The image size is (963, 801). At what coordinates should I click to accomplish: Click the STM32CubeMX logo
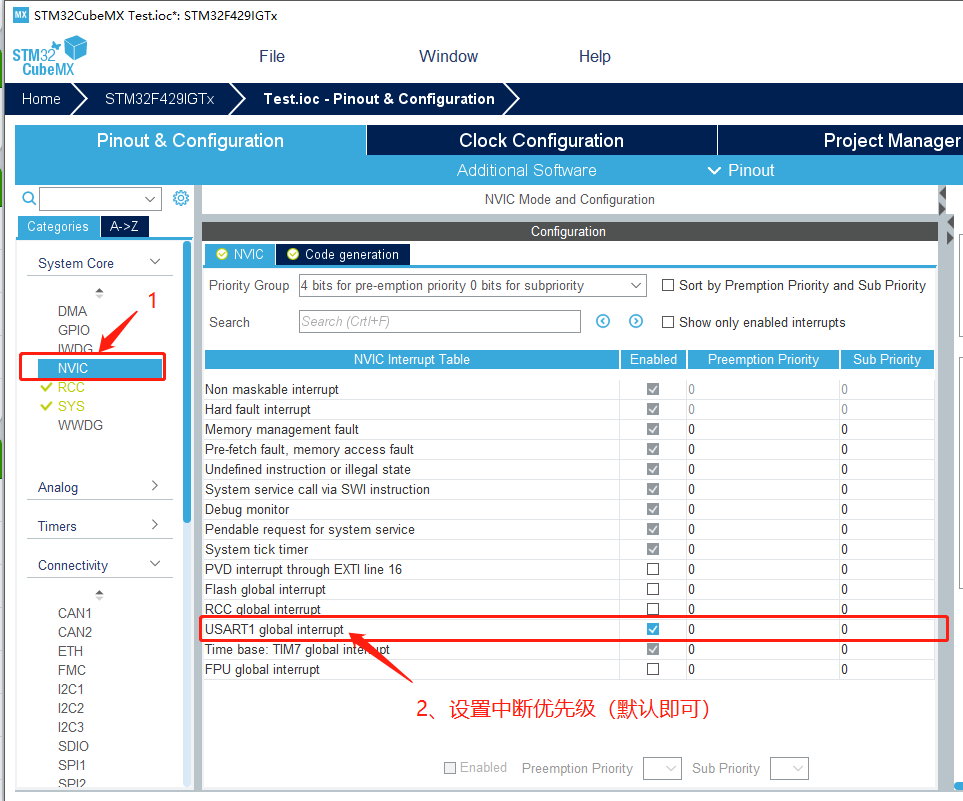pos(50,57)
